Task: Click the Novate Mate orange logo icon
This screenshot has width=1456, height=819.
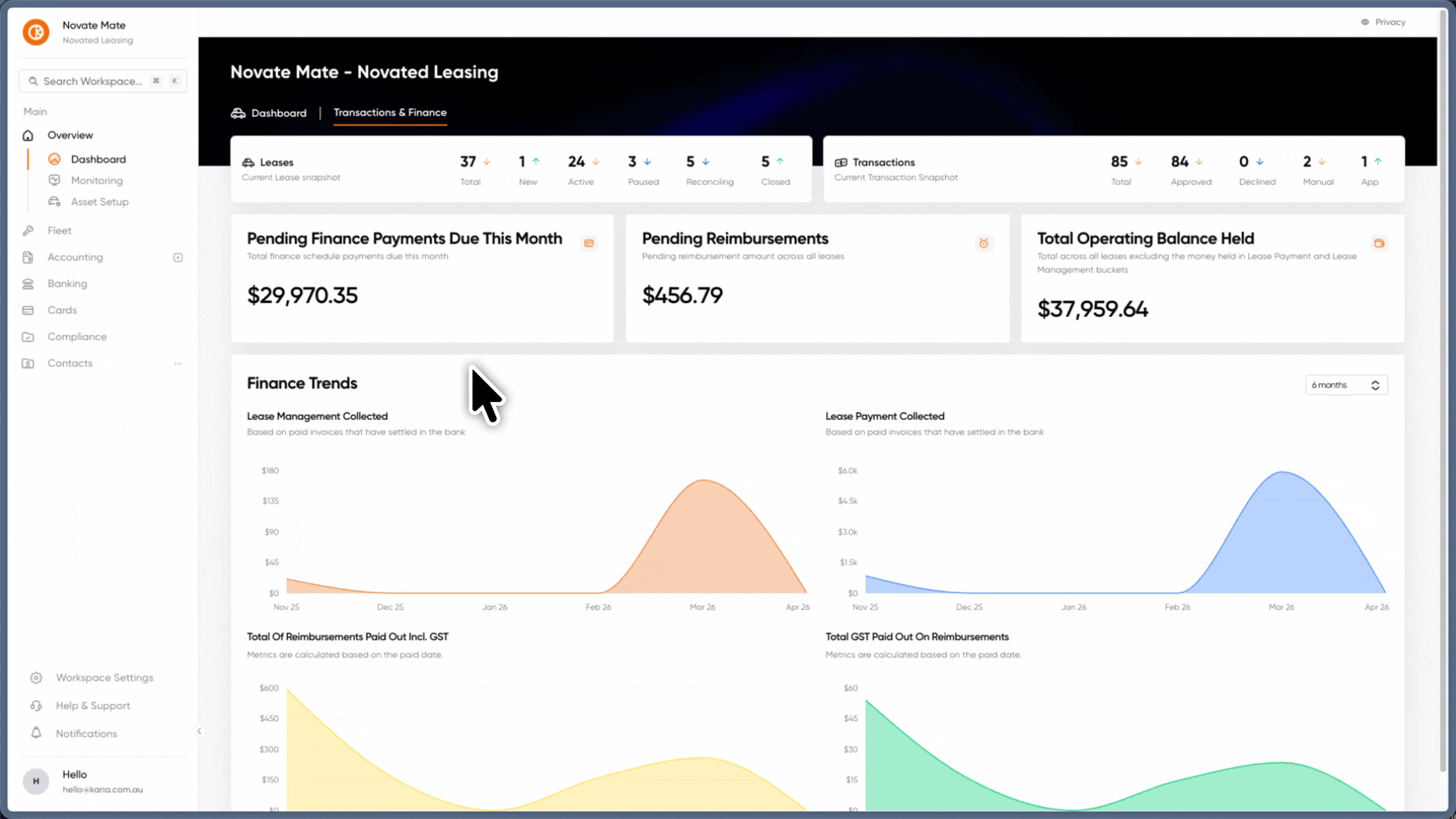Action: click(x=36, y=32)
